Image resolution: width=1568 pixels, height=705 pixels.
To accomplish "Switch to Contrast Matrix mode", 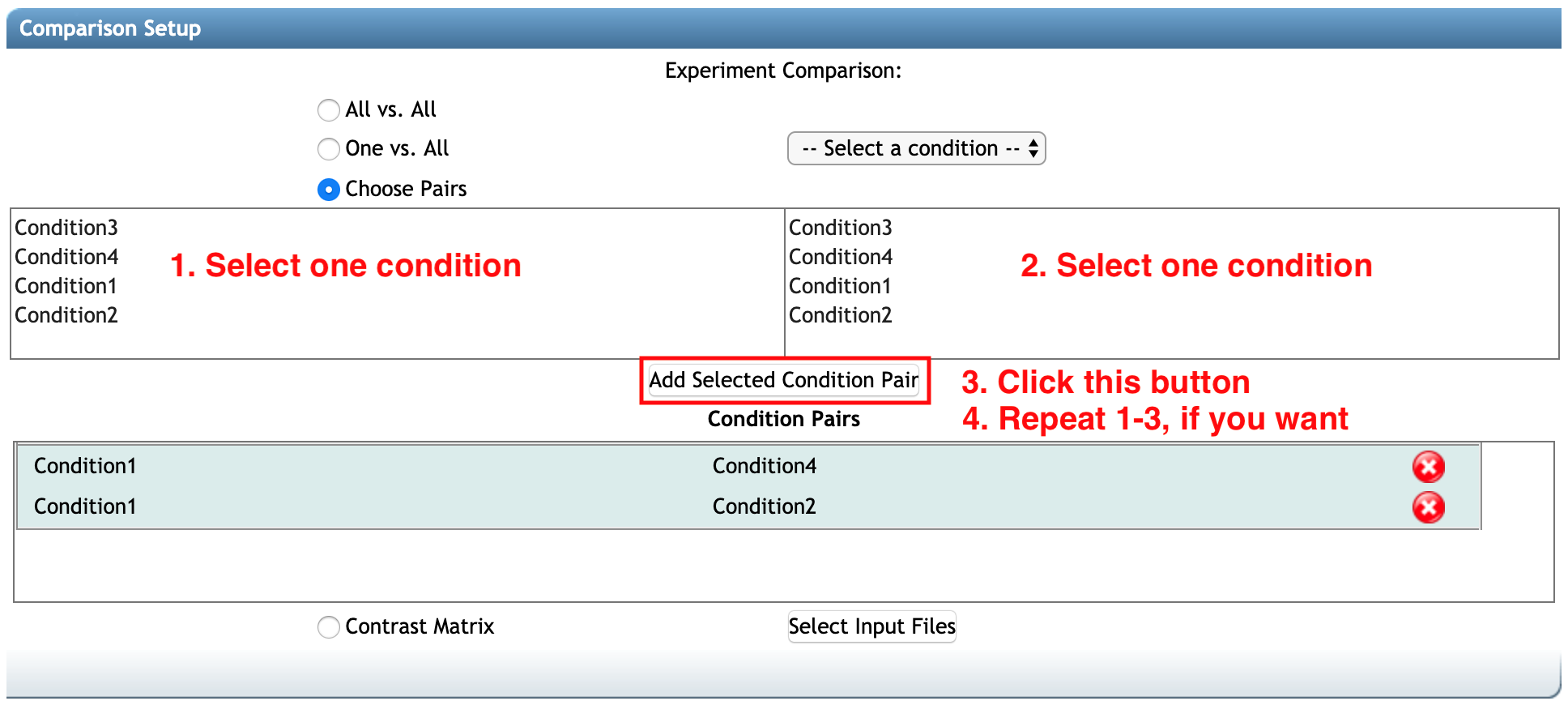I will pyautogui.click(x=329, y=626).
